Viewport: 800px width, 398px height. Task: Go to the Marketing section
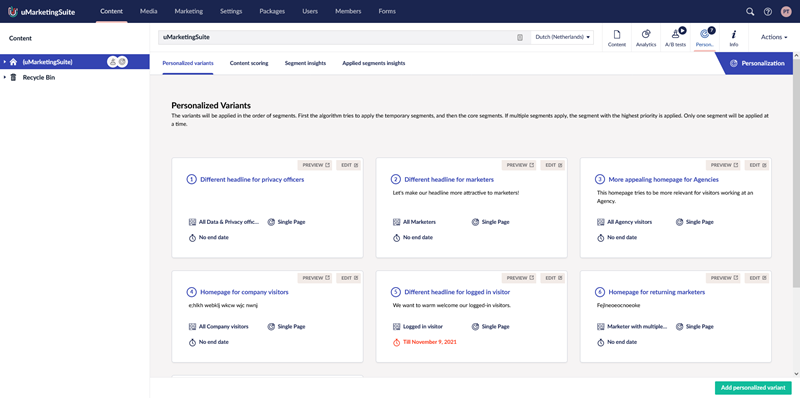click(188, 11)
